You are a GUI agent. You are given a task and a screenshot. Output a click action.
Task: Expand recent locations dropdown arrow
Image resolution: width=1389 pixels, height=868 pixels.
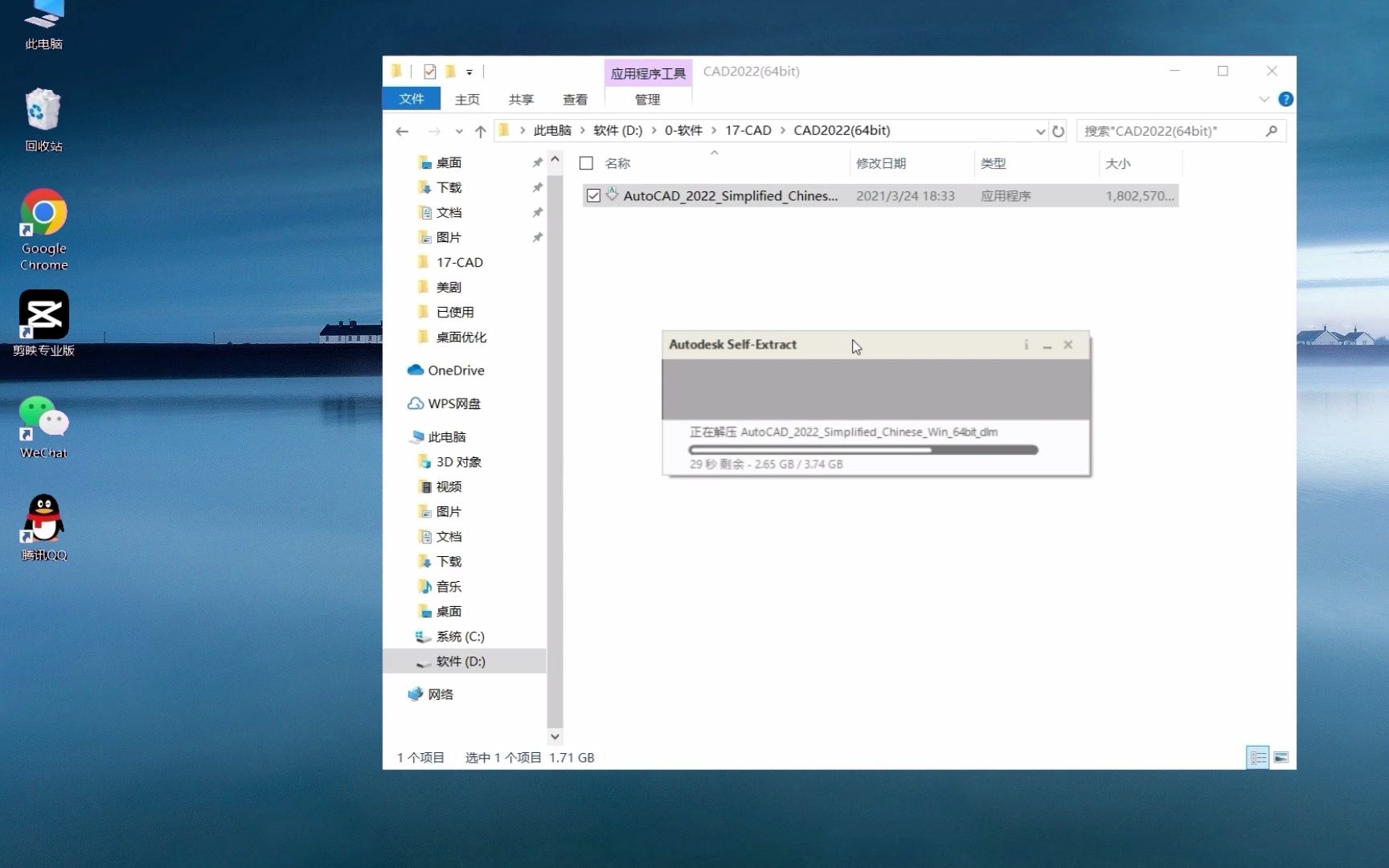pos(459,131)
